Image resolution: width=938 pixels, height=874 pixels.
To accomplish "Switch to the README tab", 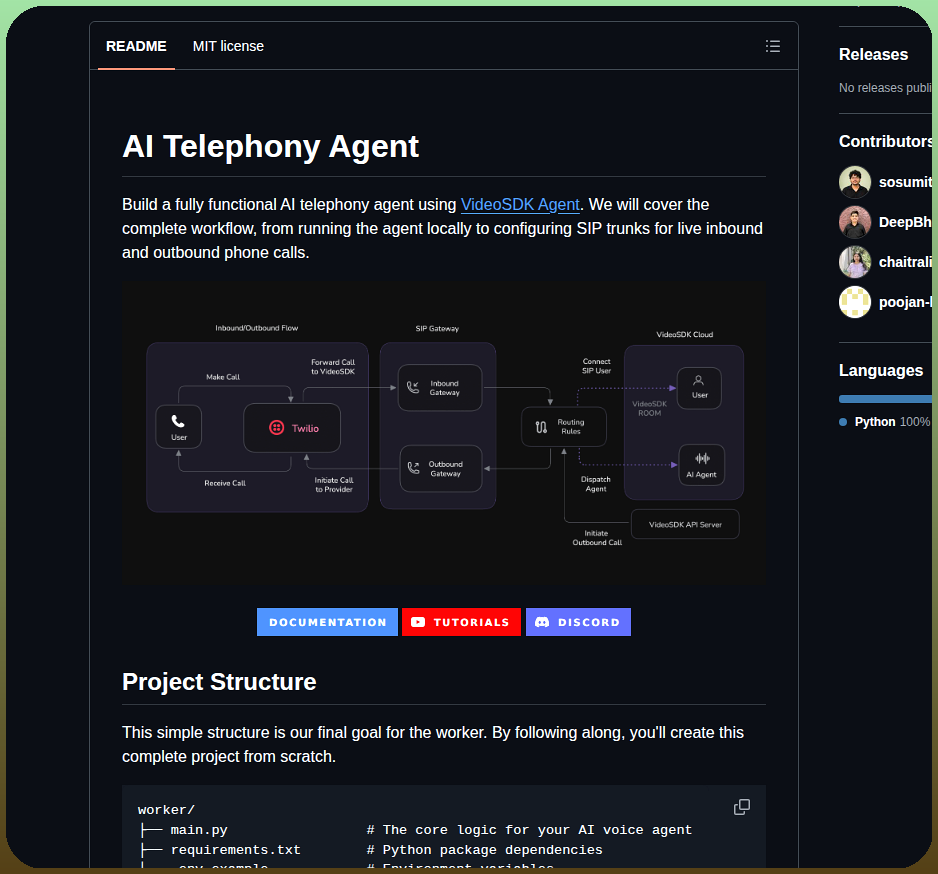I will click(136, 46).
